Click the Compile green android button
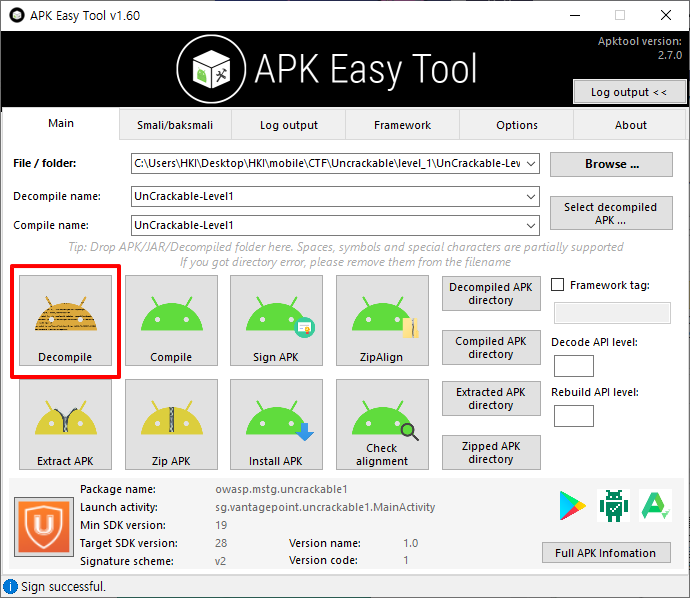Image resolution: width=690 pixels, height=598 pixels. [x=171, y=320]
